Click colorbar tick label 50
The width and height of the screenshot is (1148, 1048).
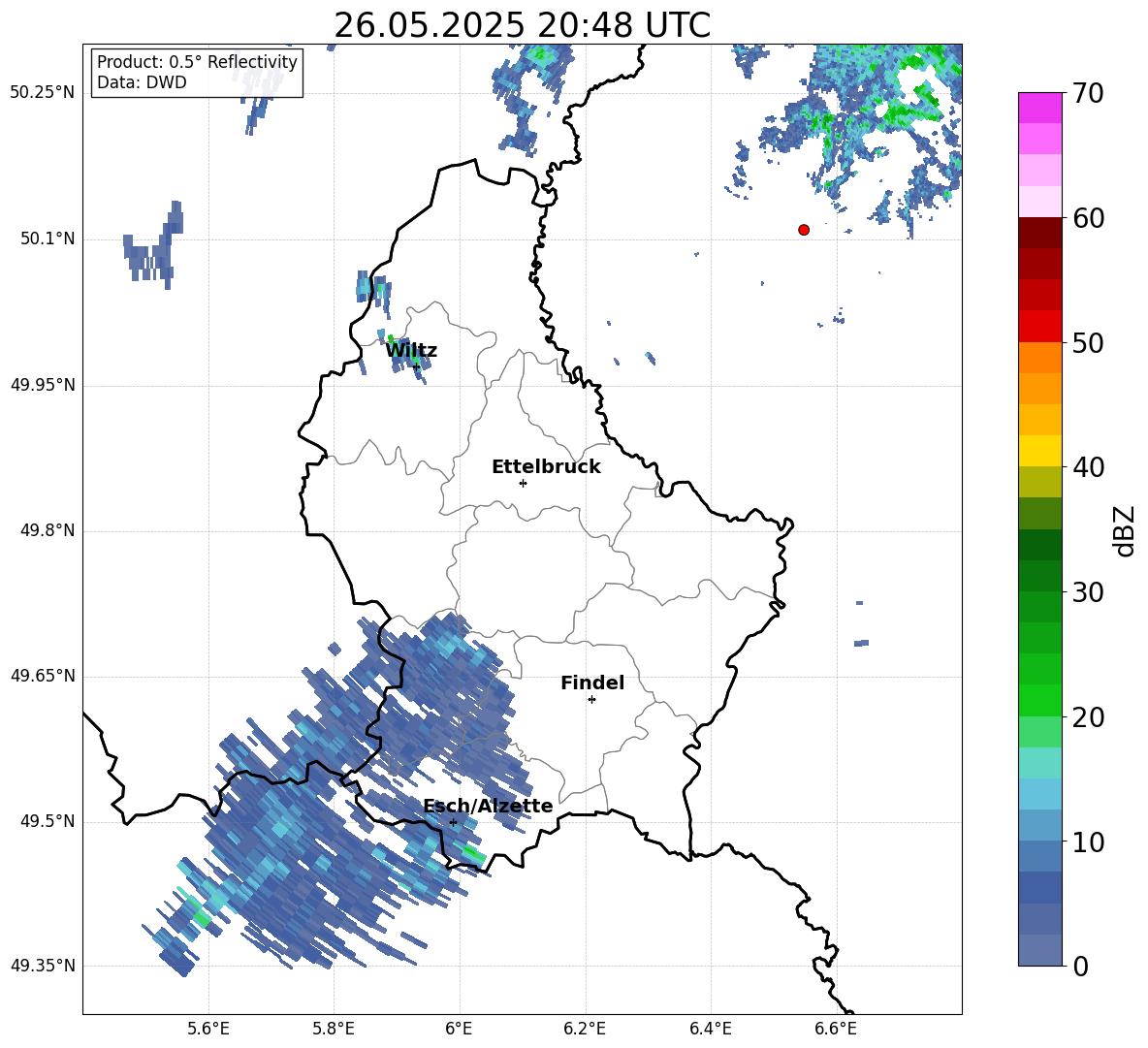pos(1088,342)
